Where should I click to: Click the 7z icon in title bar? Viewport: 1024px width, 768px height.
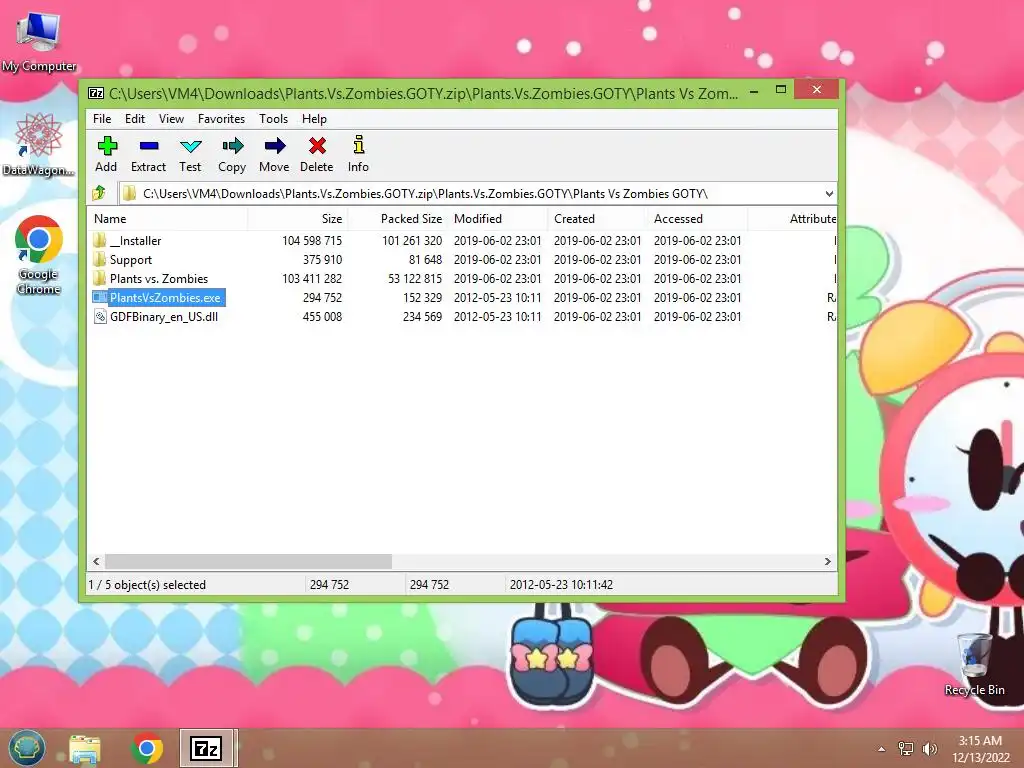pyautogui.click(x=96, y=93)
